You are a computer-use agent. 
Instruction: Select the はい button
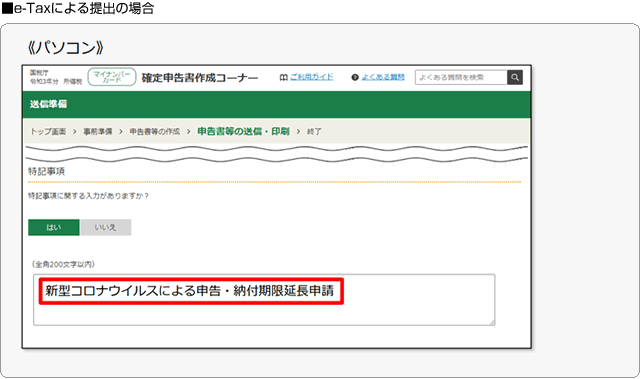point(53,227)
